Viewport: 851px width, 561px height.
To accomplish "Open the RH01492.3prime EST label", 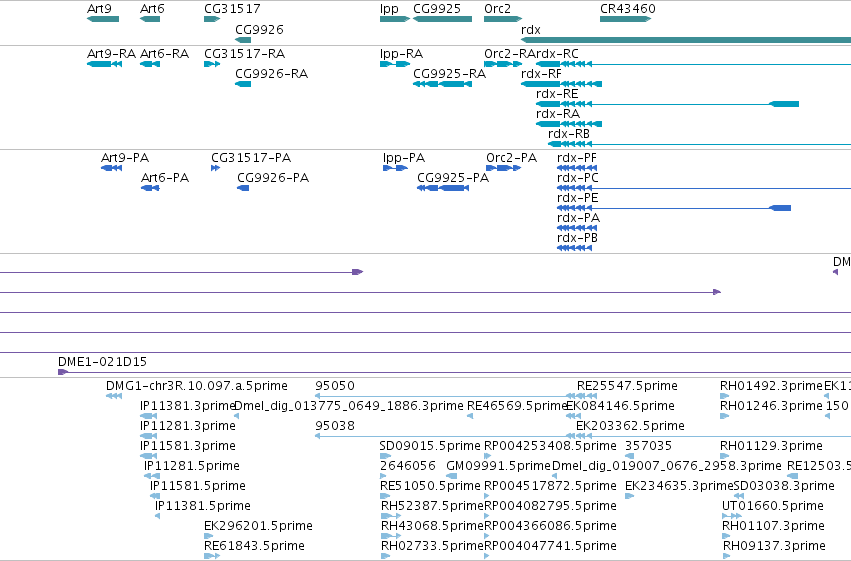I will pyautogui.click(x=772, y=386).
